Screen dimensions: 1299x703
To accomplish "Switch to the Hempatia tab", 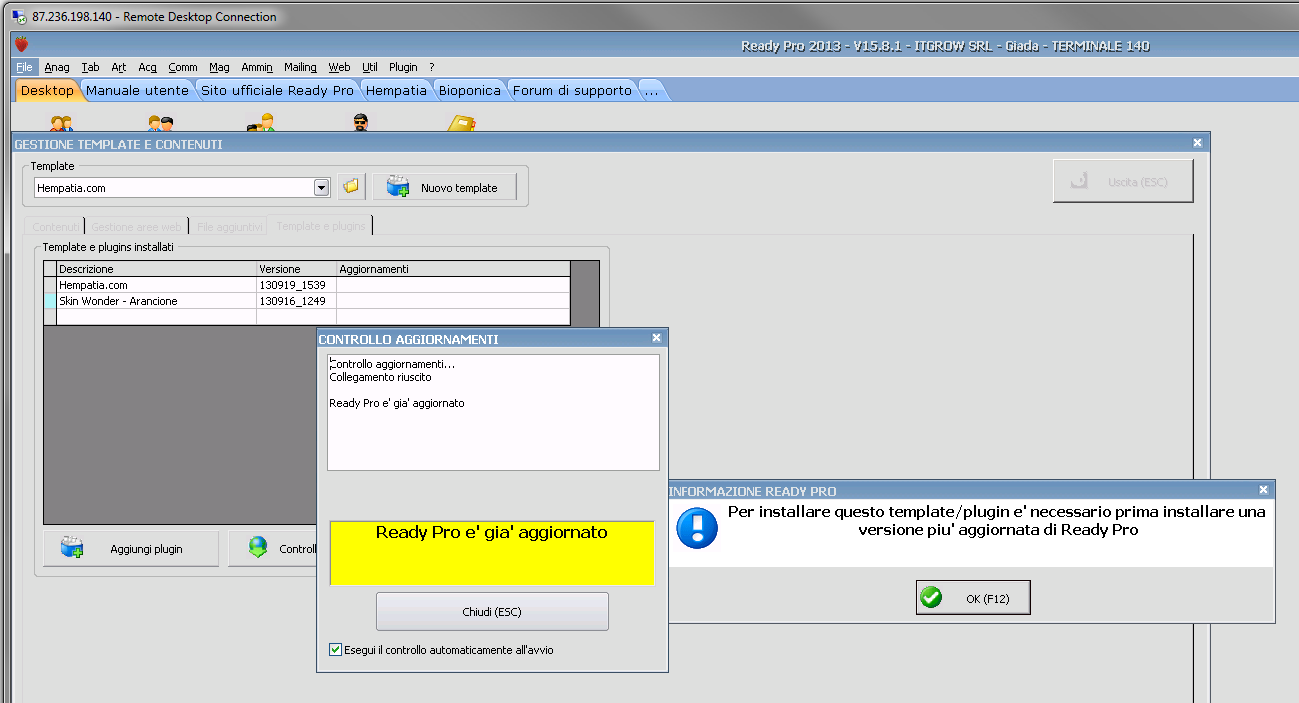I will pos(396,90).
